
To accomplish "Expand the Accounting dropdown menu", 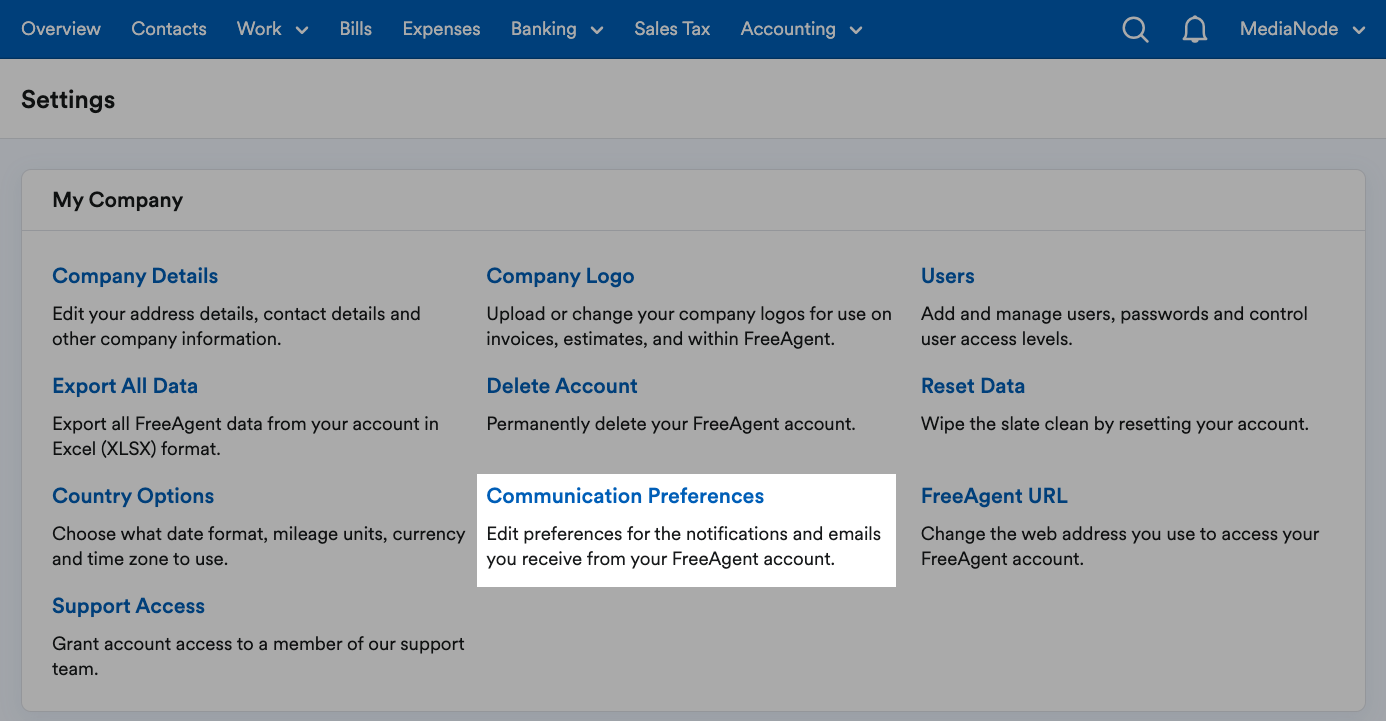I will pyautogui.click(x=801, y=29).
